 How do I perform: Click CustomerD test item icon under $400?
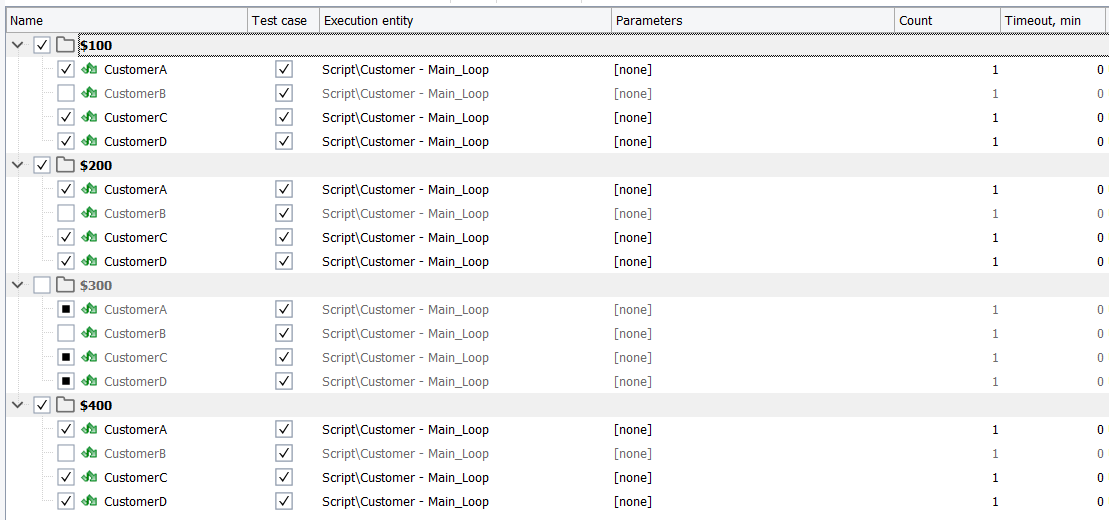pyautogui.click(x=89, y=501)
